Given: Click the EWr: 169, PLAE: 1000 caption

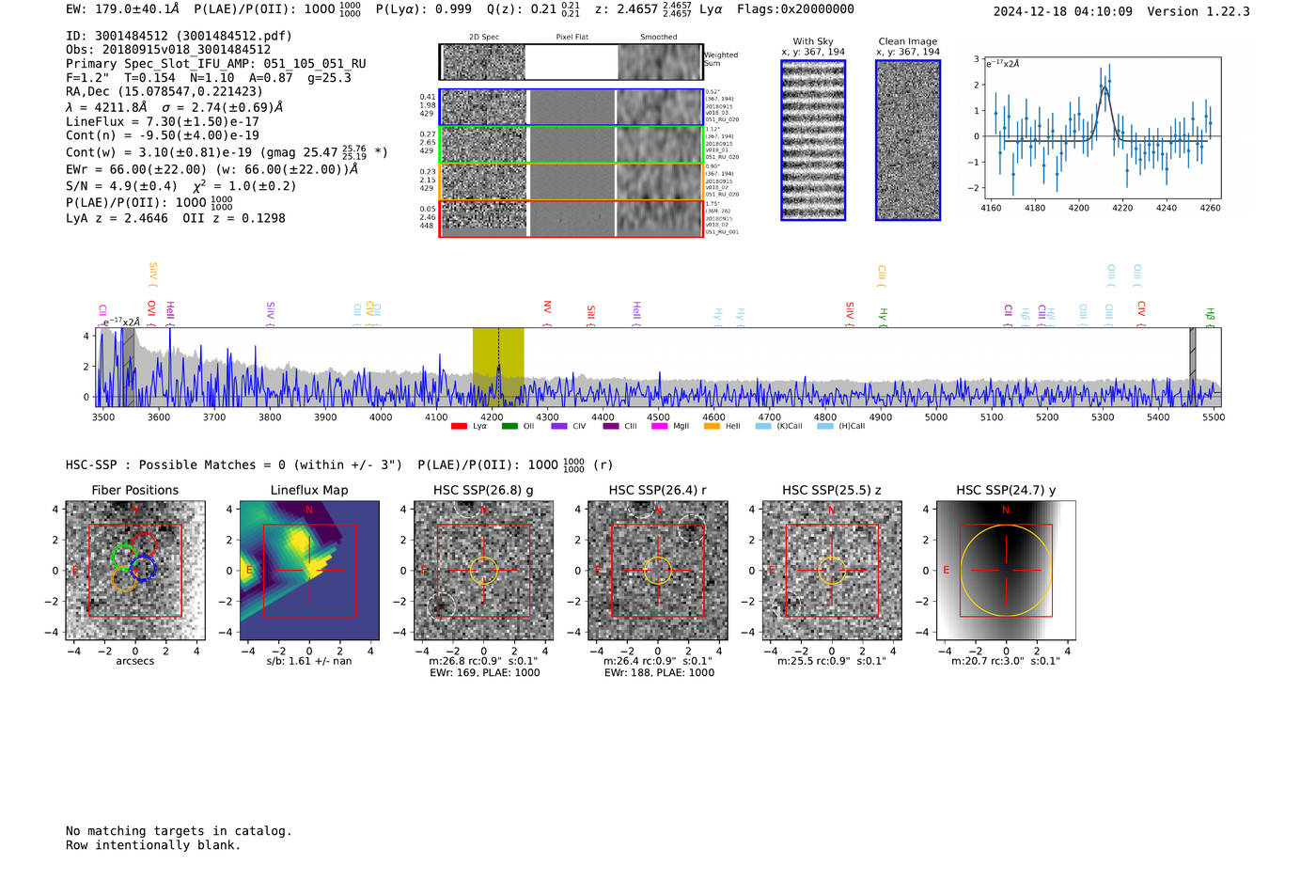Looking at the screenshot, I should pyautogui.click(x=484, y=672).
